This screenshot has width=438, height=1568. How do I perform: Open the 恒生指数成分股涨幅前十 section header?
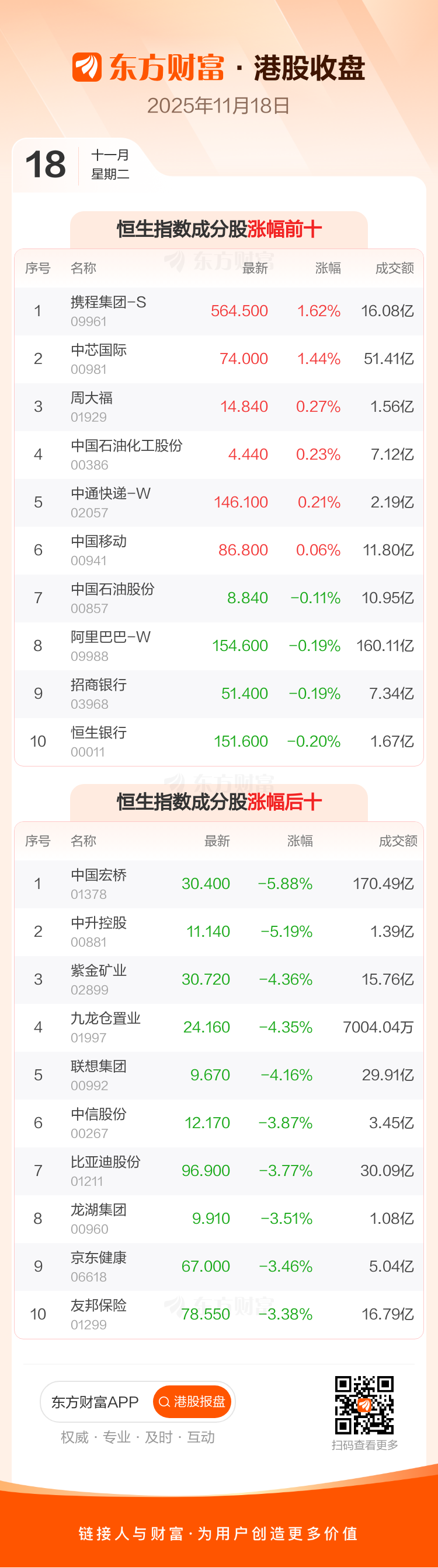tap(218, 229)
